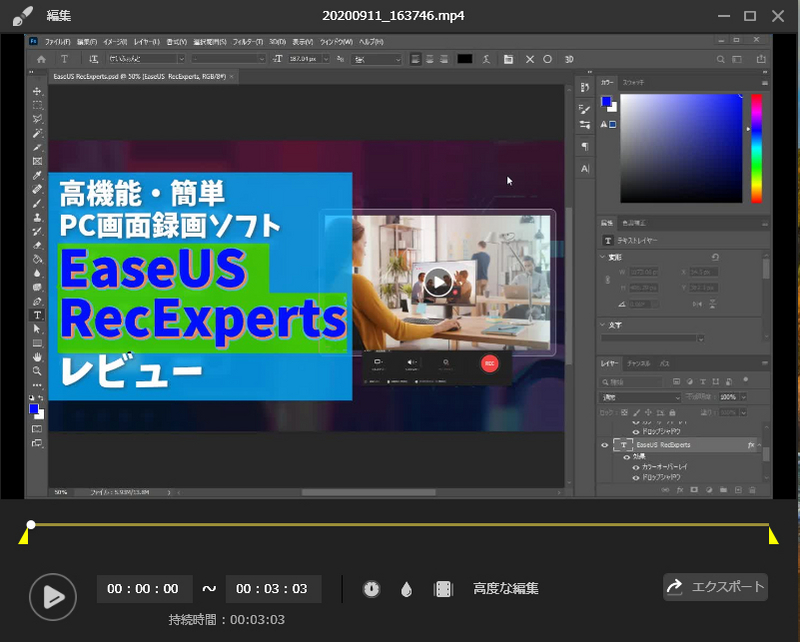Toggle visibility of 効果 effects group
The width and height of the screenshot is (800, 642).
pyautogui.click(x=627, y=457)
